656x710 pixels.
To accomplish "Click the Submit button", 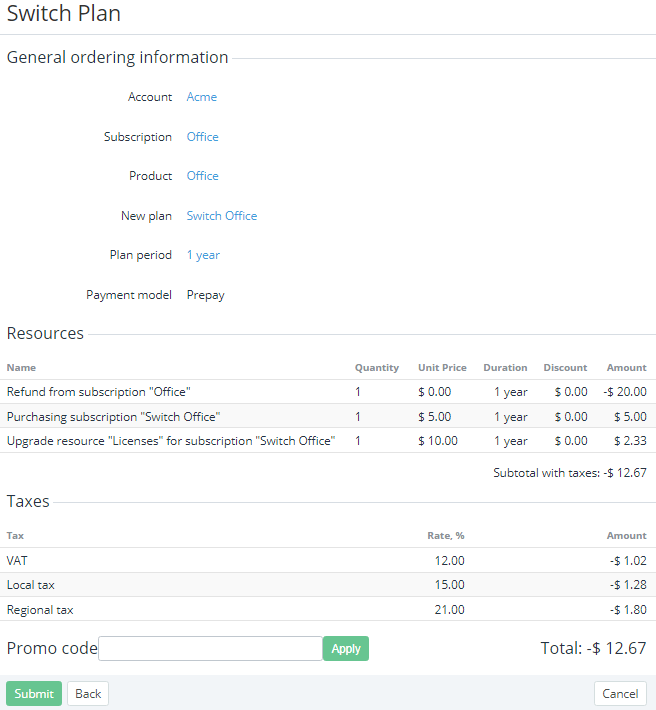I will [34, 694].
